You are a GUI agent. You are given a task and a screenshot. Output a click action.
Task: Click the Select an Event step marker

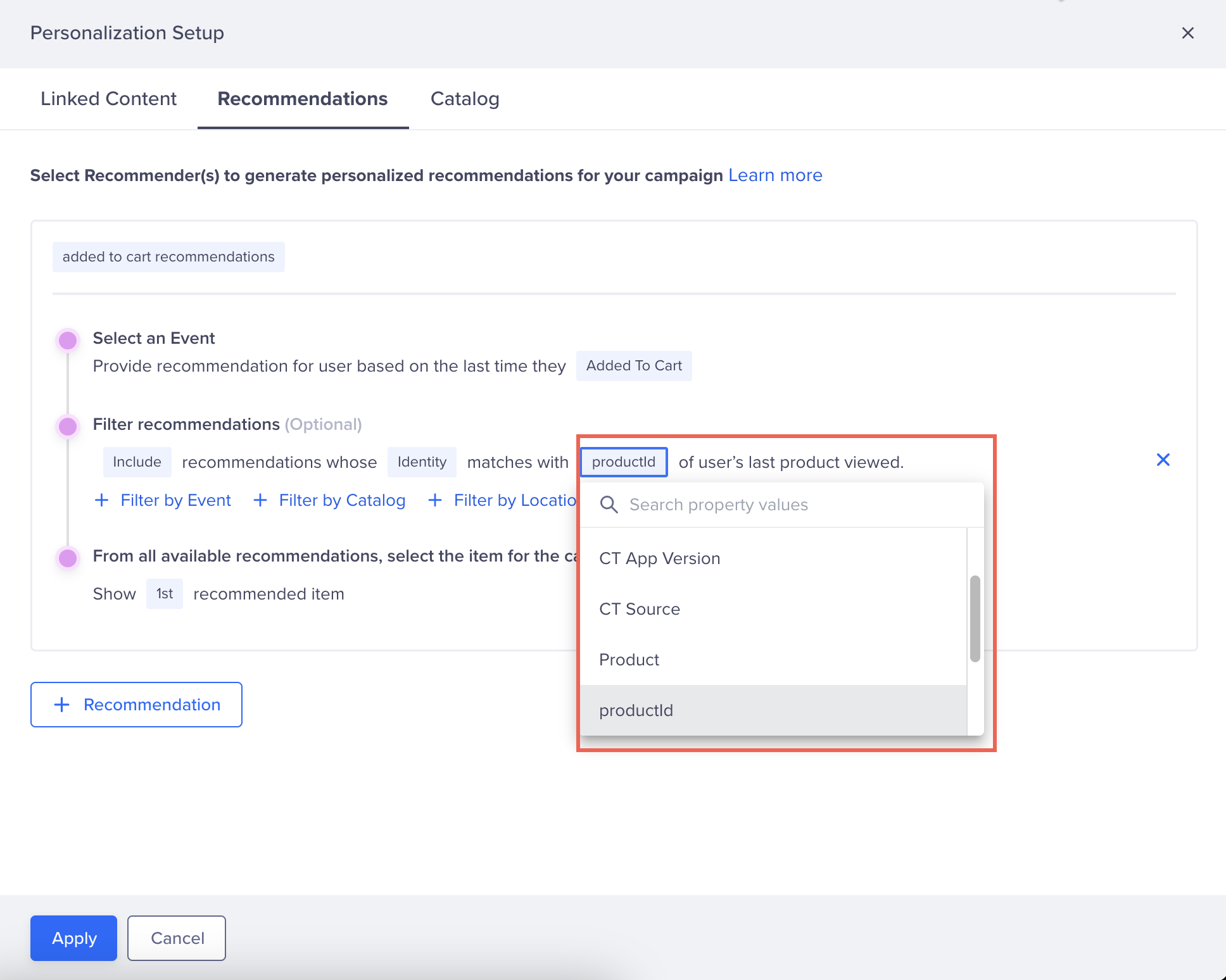pos(68,340)
